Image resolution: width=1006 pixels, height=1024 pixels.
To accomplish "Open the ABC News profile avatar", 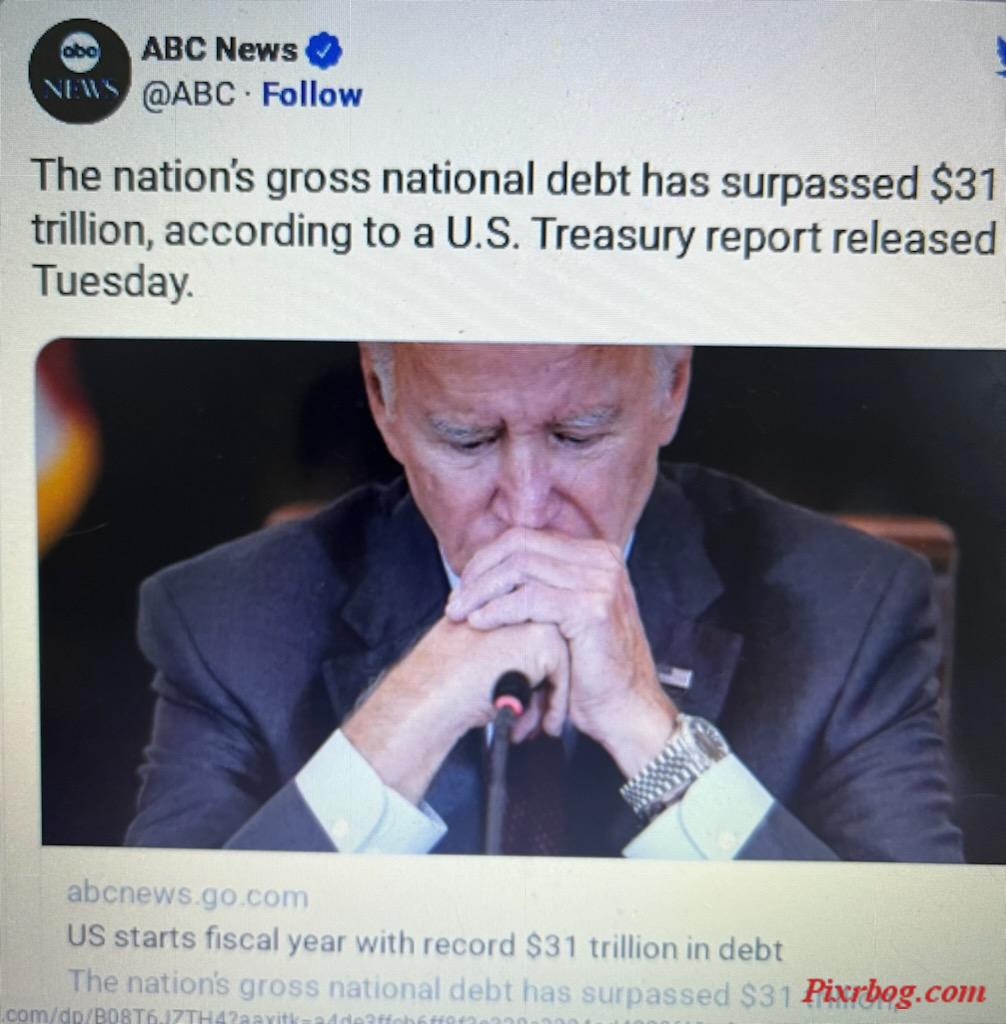I will click(x=80, y=71).
